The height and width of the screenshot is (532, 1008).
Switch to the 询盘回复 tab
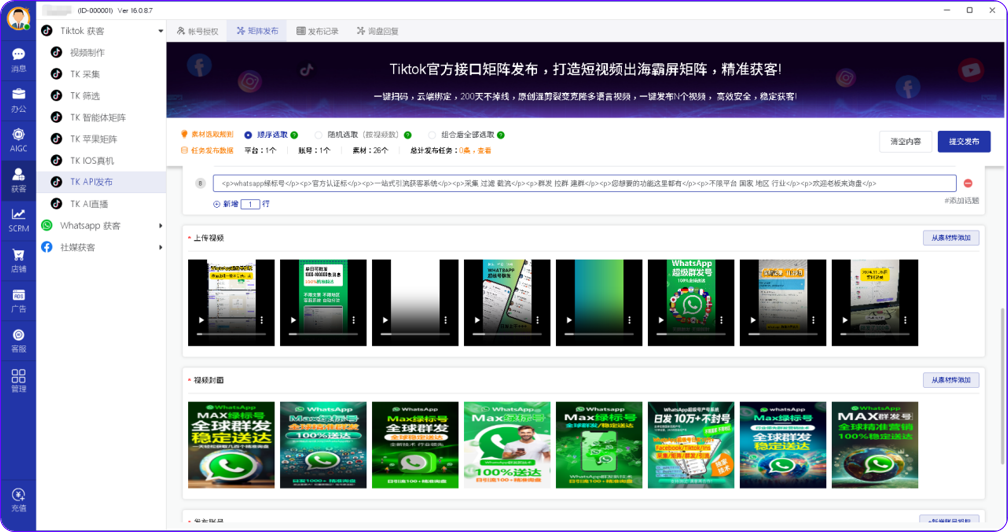(x=377, y=31)
